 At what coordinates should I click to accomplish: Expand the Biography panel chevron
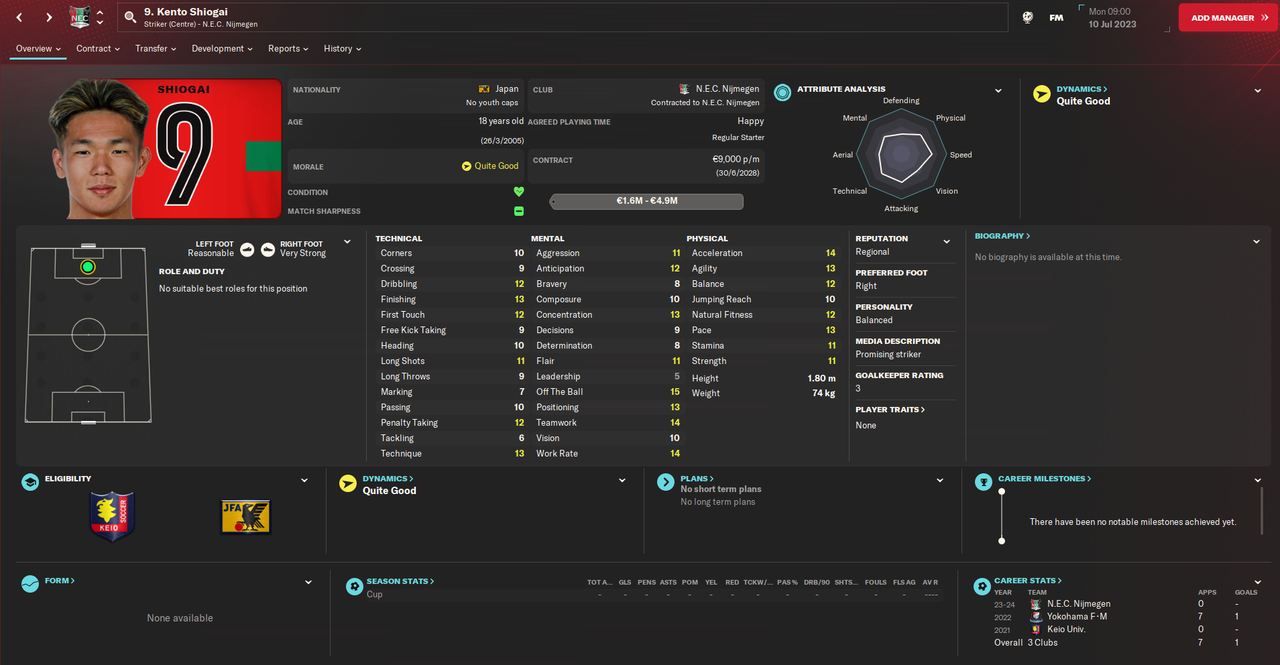[x=1257, y=242]
